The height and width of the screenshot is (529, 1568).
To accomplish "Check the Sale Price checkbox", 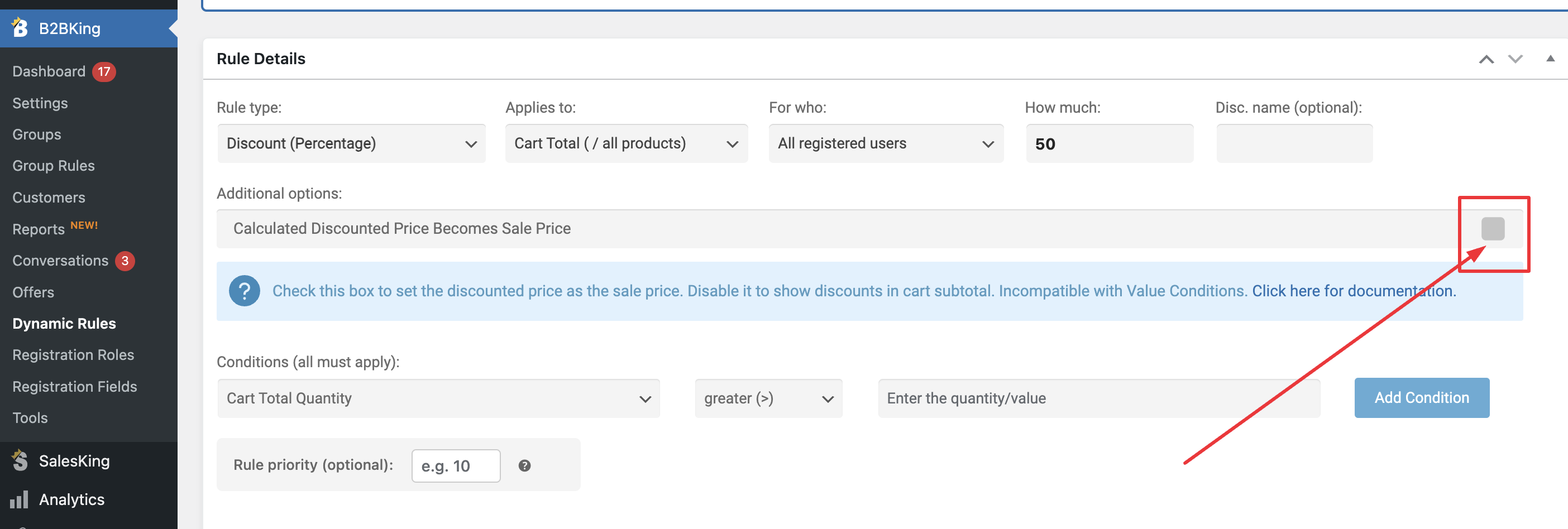I will point(1492,229).
